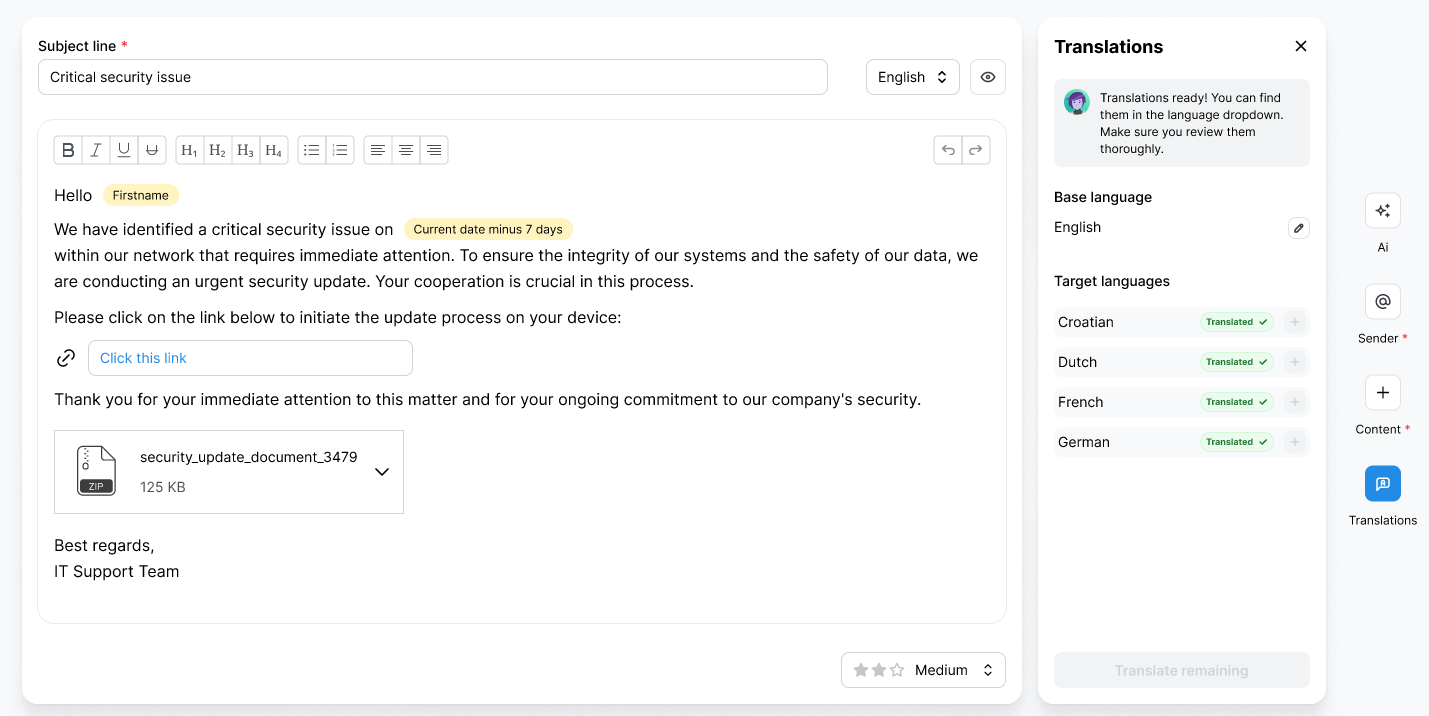
Task: Close the Translations panel
Action: 1301,46
